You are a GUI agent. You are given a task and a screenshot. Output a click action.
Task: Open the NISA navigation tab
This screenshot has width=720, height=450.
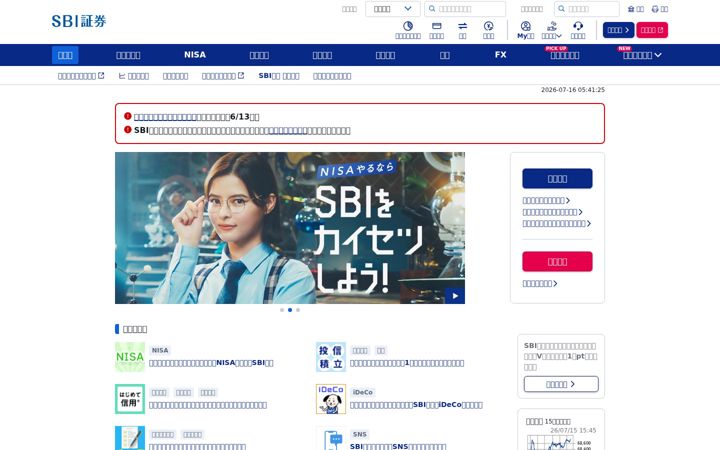195,55
